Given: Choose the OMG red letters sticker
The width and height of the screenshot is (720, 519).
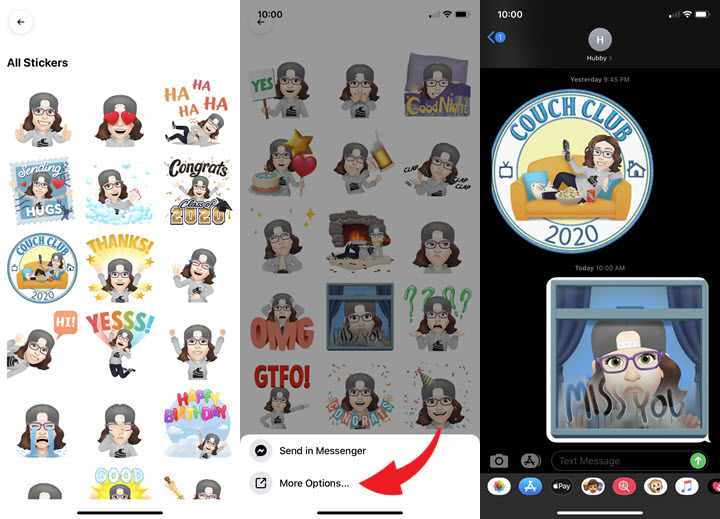Looking at the screenshot, I should 282,322.
